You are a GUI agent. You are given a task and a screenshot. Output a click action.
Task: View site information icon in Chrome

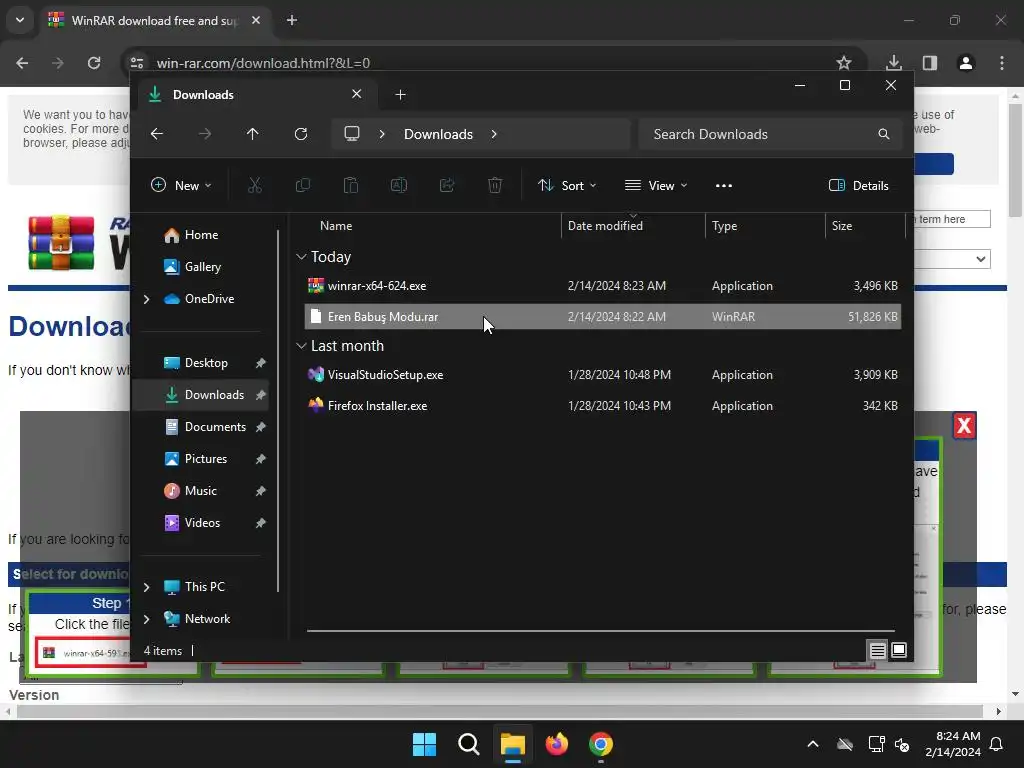136,63
